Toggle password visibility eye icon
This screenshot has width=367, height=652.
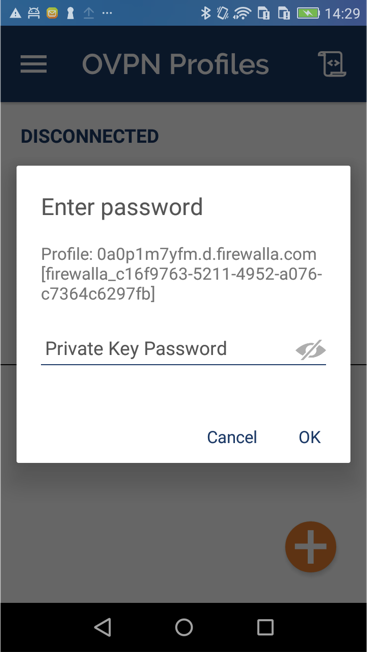tap(311, 350)
